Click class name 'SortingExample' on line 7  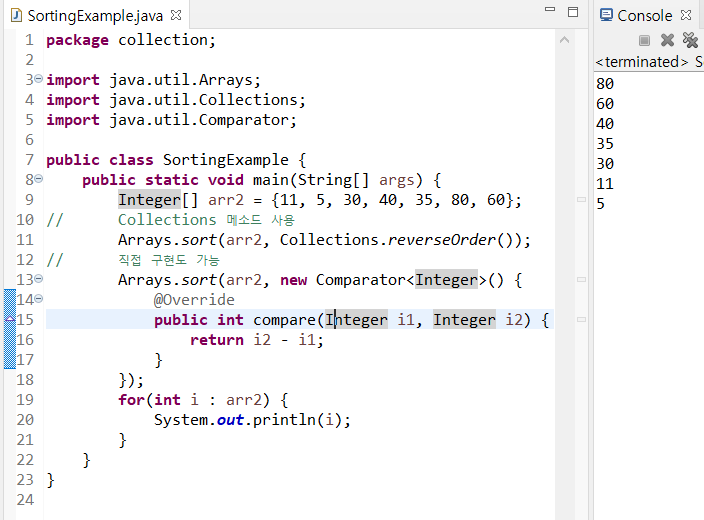click(x=226, y=160)
